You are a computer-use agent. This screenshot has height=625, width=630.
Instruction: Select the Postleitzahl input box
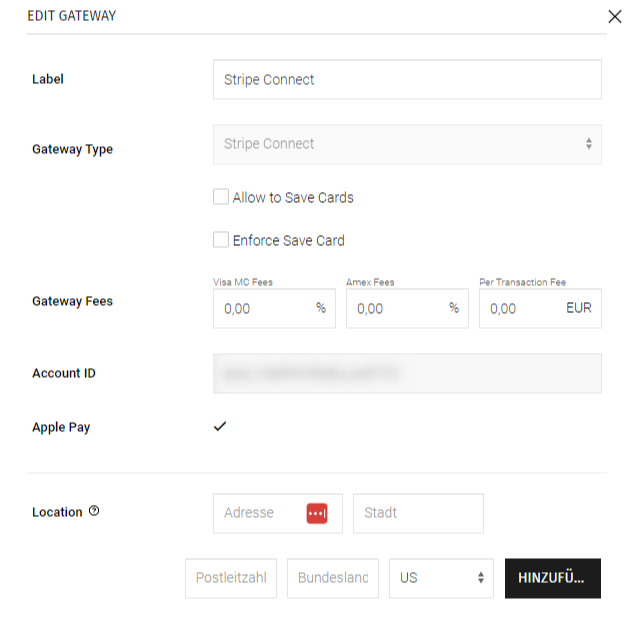click(x=231, y=578)
